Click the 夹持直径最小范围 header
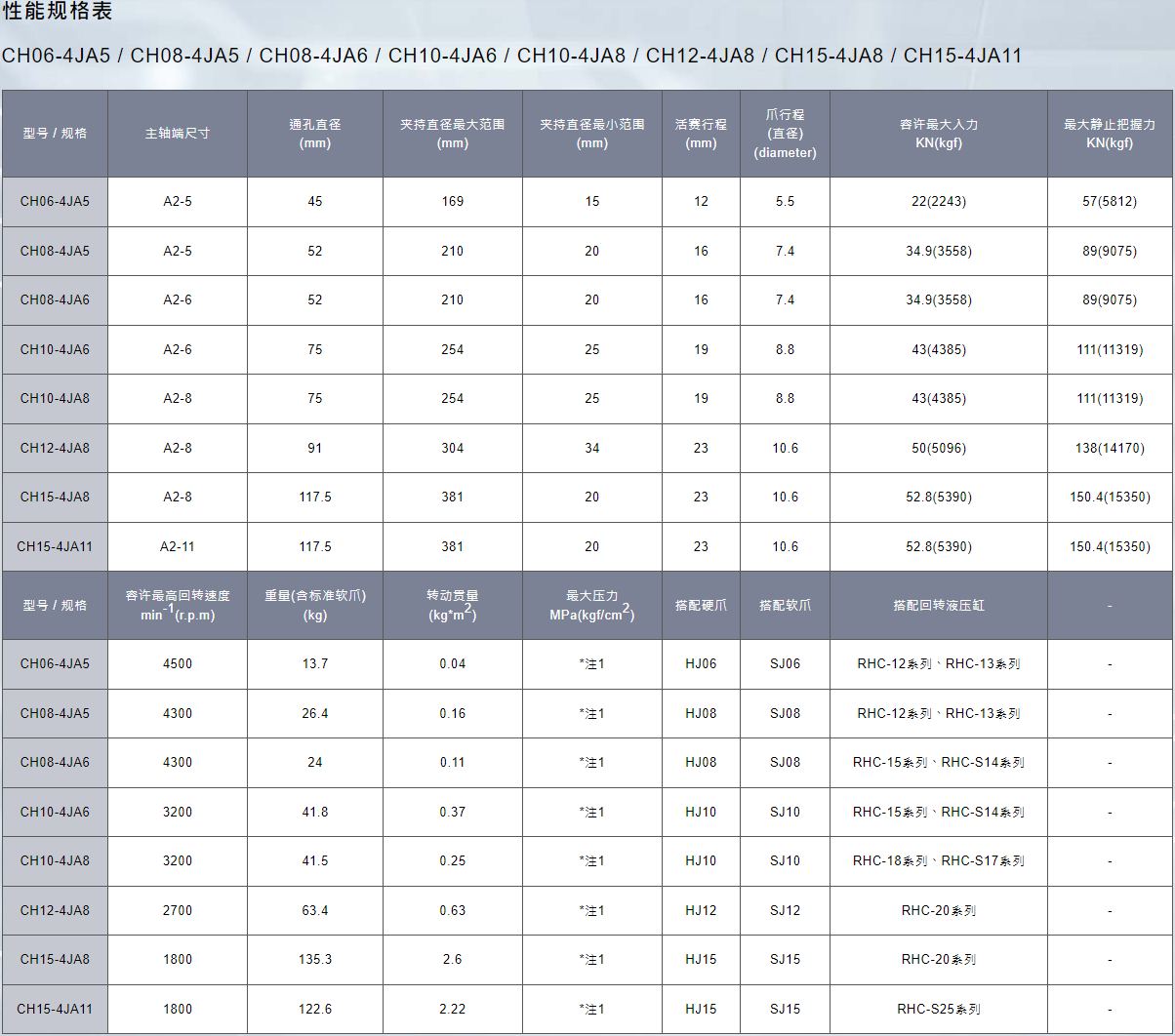Screen dimensions: 1175x1036 (592, 134)
